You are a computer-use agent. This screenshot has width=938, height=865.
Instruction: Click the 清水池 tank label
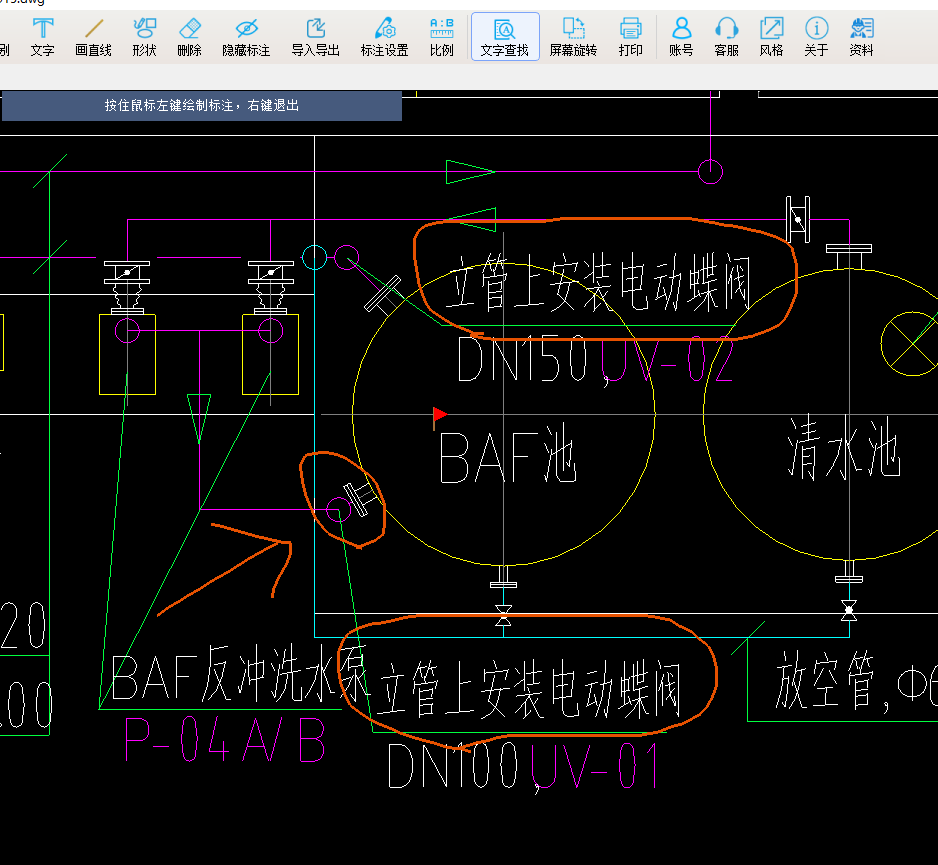843,447
